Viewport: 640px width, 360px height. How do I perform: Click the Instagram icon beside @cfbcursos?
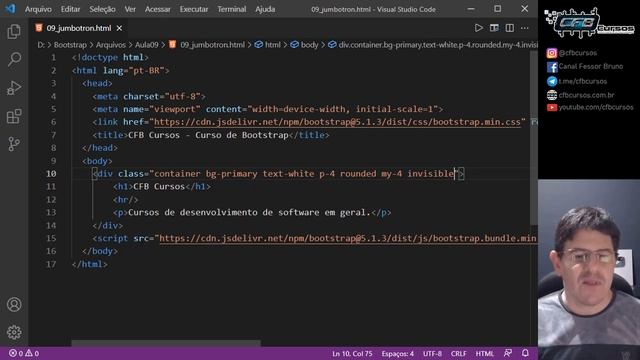point(551,53)
